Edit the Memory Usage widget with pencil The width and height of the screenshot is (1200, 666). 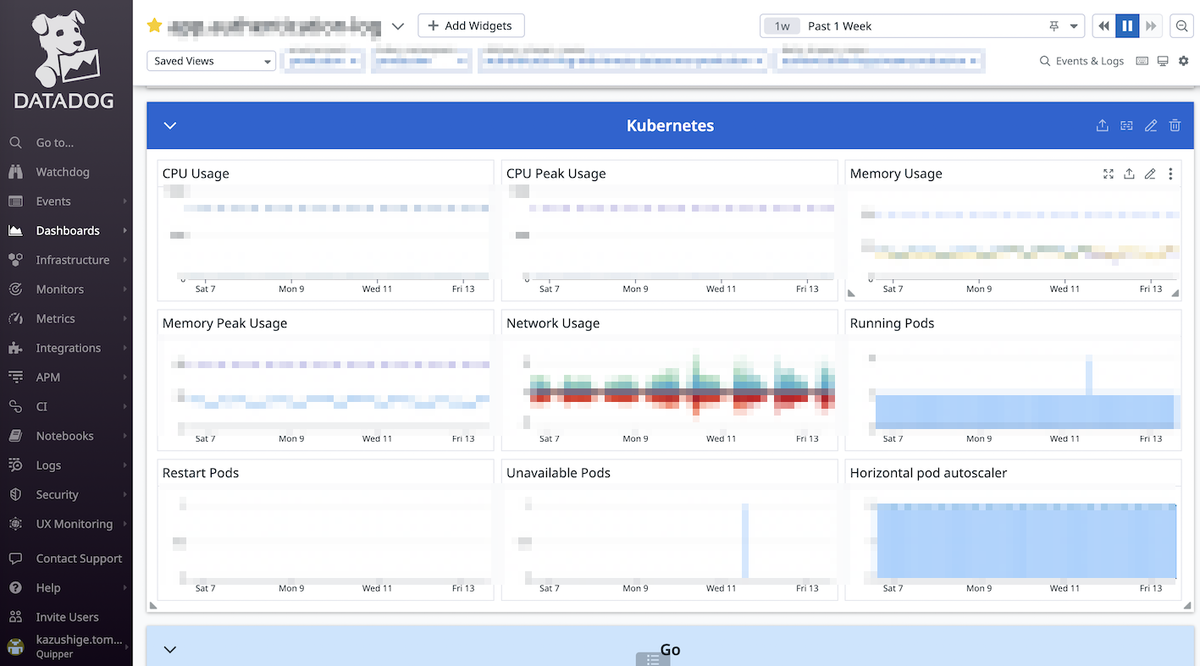pos(1150,174)
